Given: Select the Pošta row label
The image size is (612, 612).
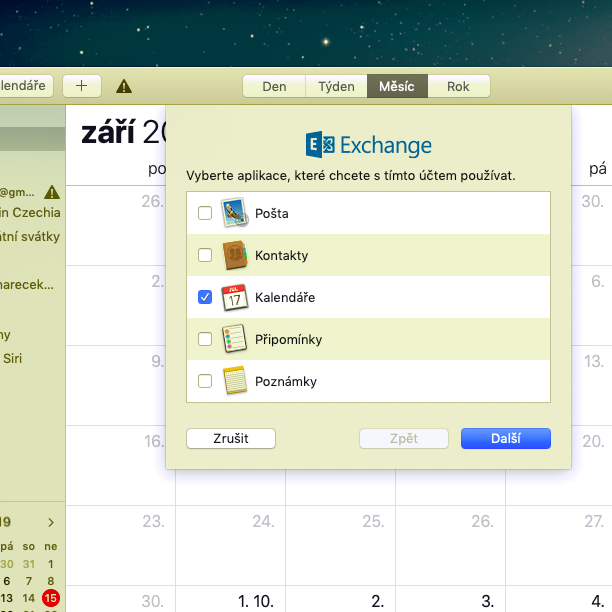Looking at the screenshot, I should pos(272,213).
